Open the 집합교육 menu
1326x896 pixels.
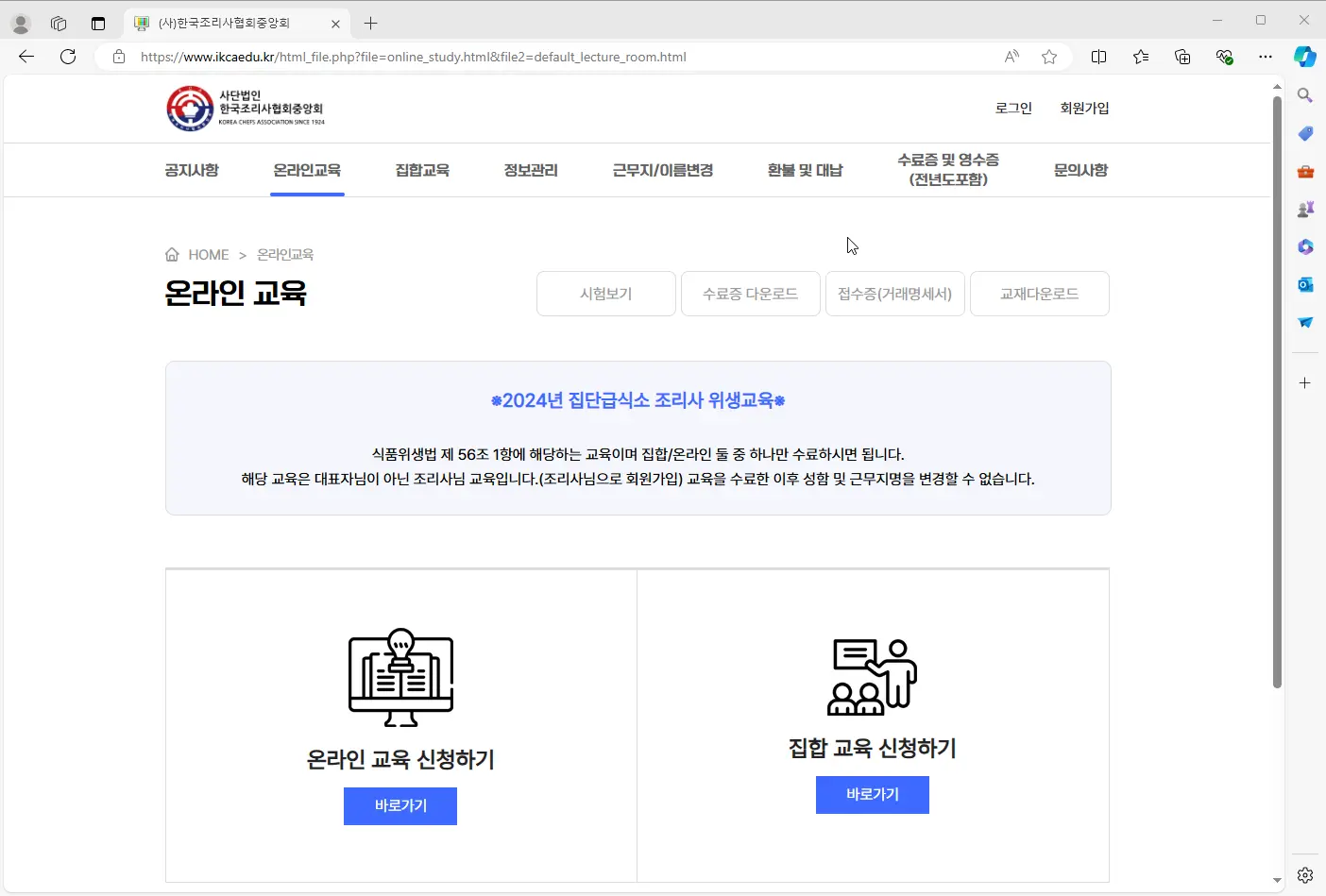click(422, 170)
